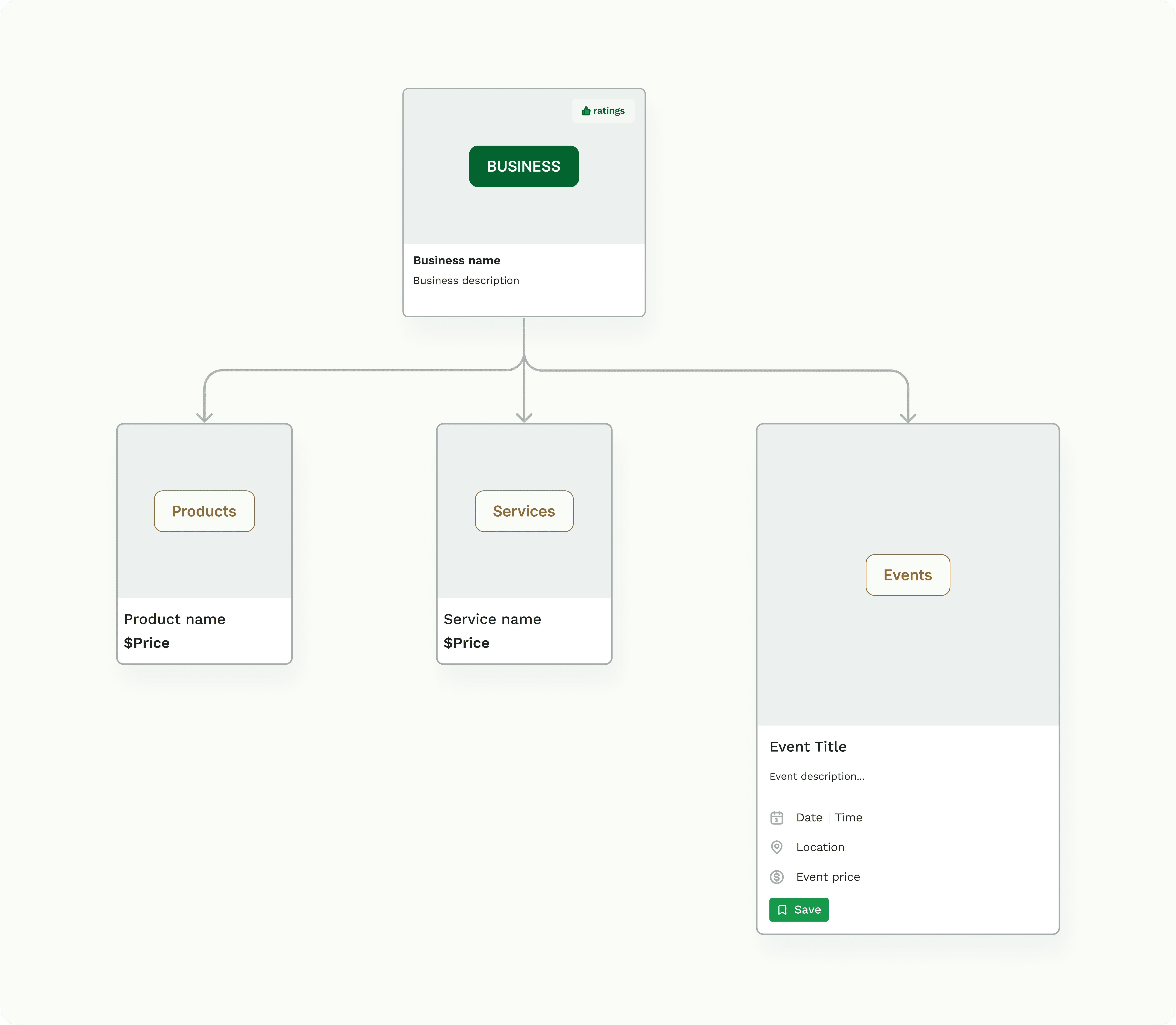Select the calendar icon beside Date
Screen dimensions: 1176x1025
click(777, 817)
